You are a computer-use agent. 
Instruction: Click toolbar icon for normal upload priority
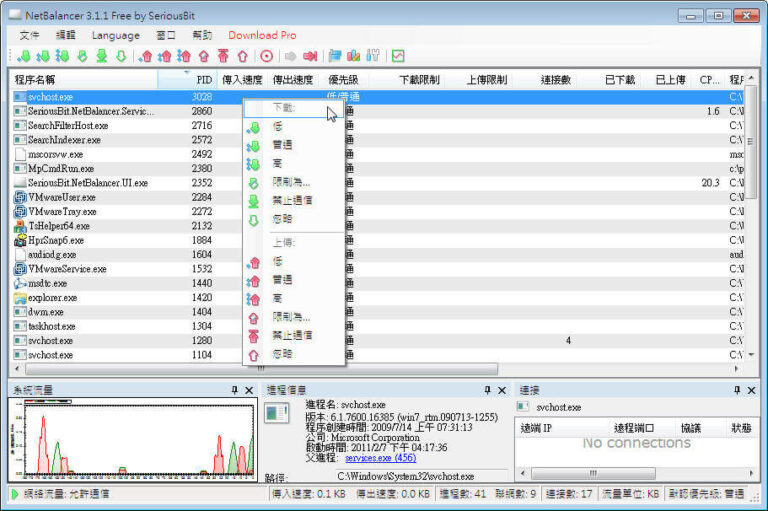165,56
